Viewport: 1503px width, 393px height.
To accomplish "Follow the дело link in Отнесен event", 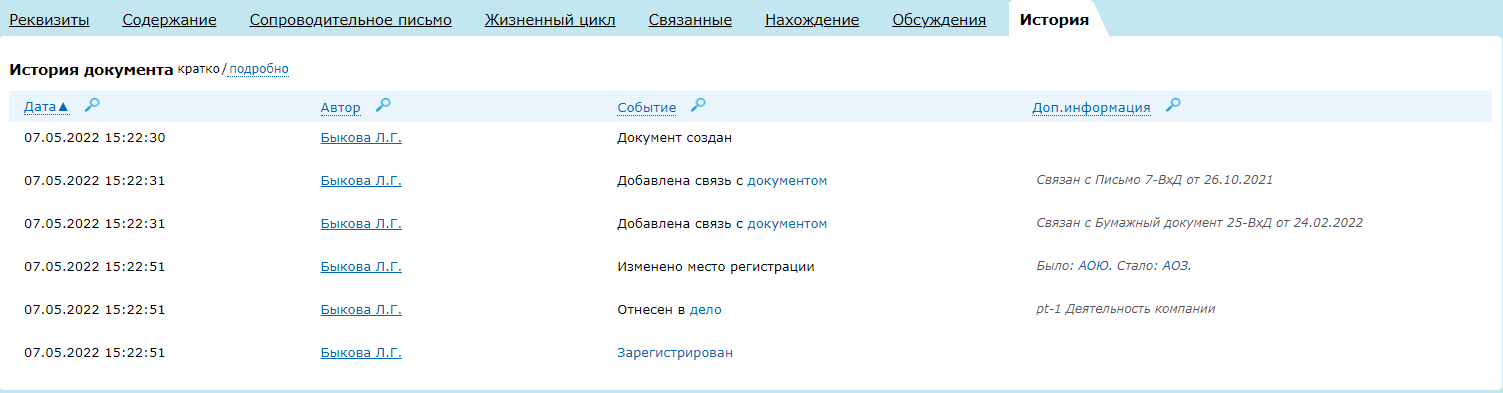I will point(706,309).
